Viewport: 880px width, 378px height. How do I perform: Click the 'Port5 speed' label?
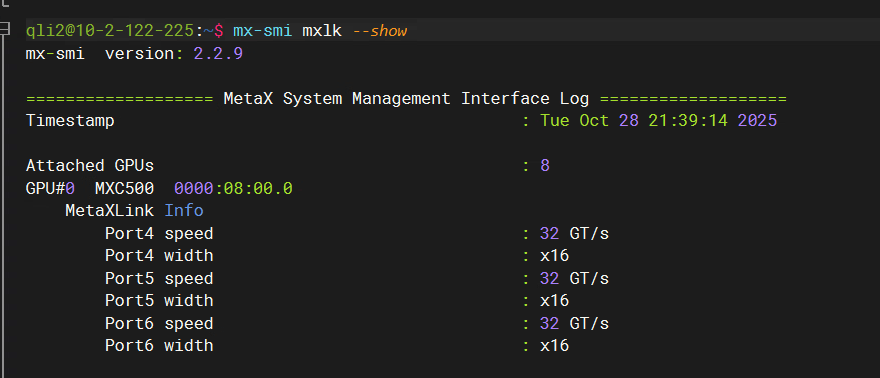159,278
